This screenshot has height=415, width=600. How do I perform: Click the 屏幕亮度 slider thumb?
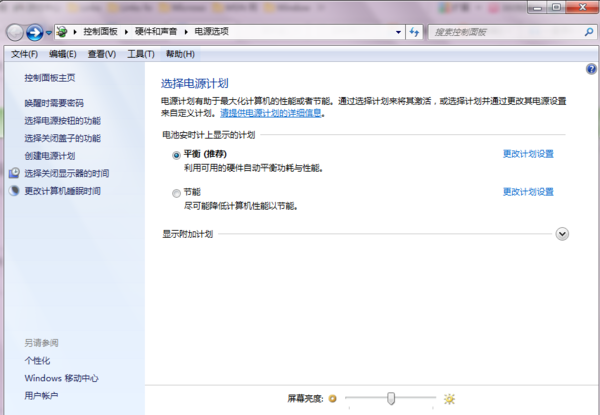(x=391, y=398)
